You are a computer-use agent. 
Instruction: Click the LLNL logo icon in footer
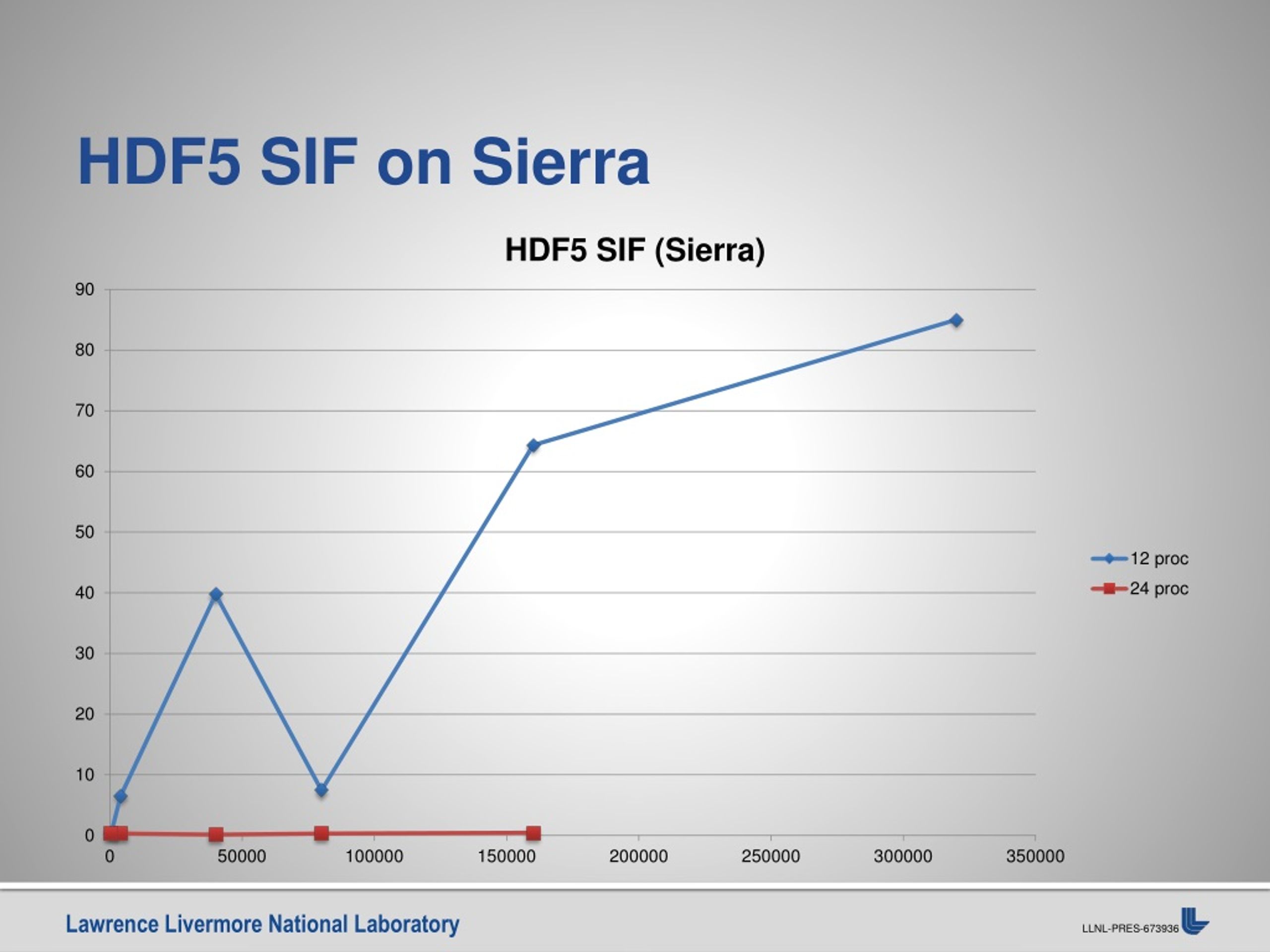[x=1195, y=921]
